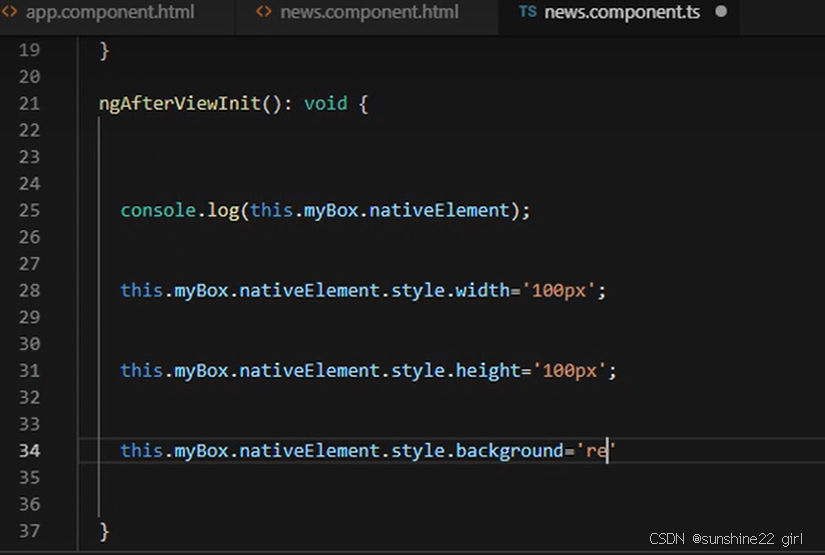825x555 pixels.
Task: Click the height property on line 31
Action: pos(488,371)
